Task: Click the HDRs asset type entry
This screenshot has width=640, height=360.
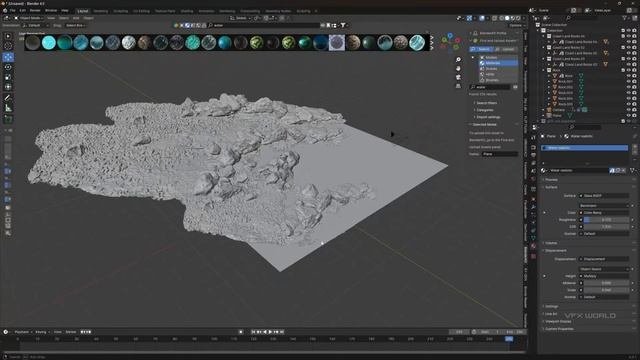Action: tap(499, 75)
